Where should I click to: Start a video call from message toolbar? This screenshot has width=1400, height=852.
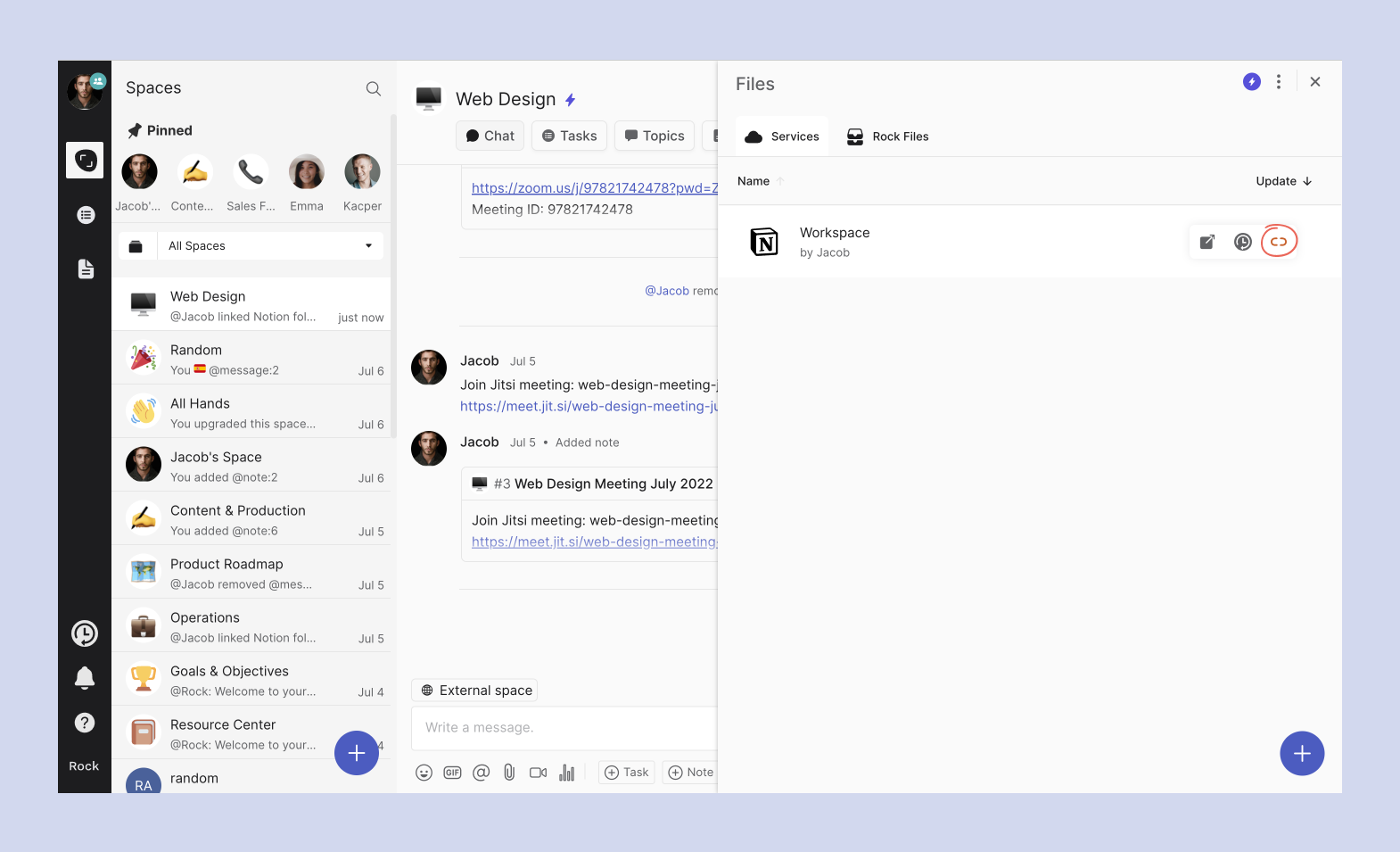tap(538, 773)
